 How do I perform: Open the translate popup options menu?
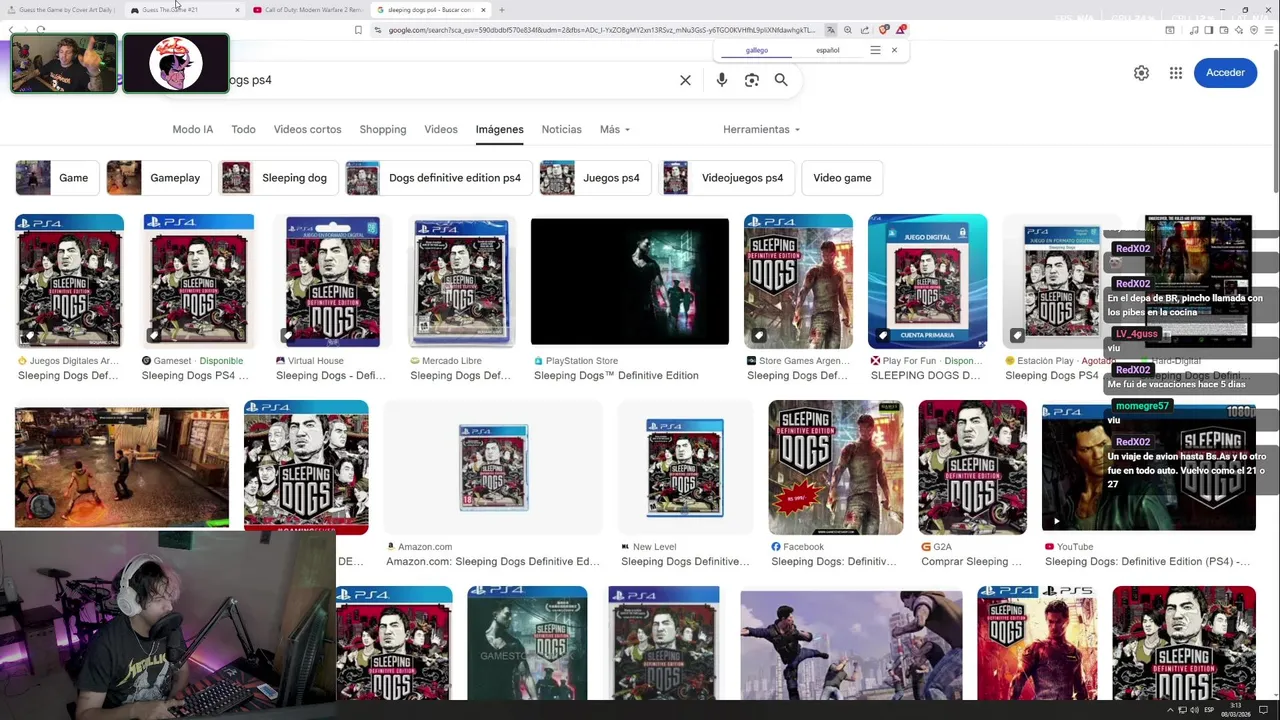coord(875,50)
